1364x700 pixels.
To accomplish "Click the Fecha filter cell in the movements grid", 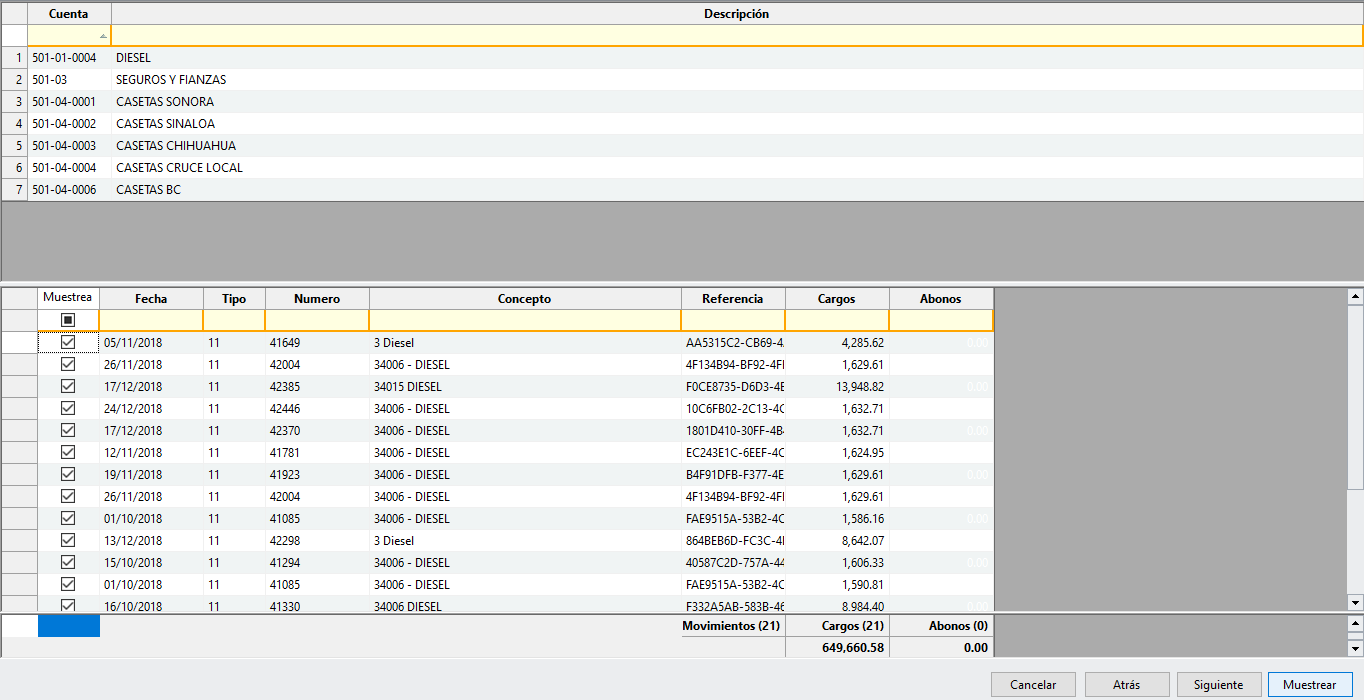I will pos(151,320).
